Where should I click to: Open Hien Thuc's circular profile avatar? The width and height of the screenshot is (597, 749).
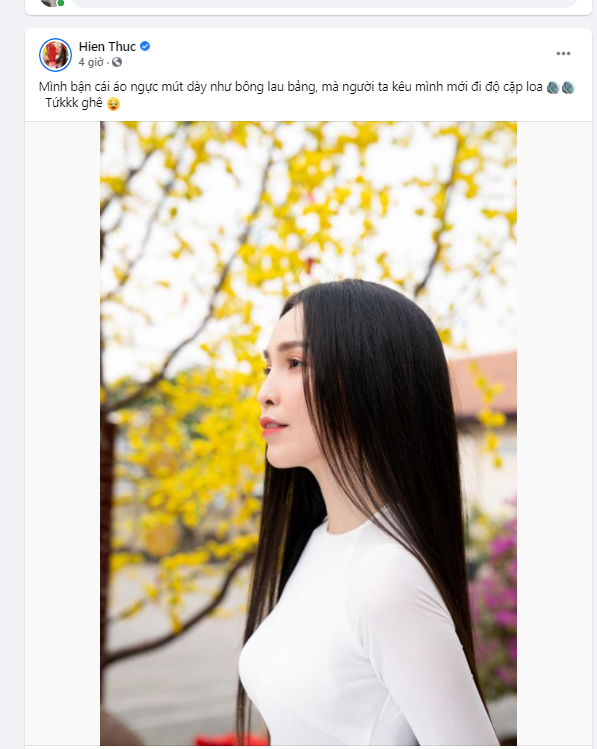point(55,55)
